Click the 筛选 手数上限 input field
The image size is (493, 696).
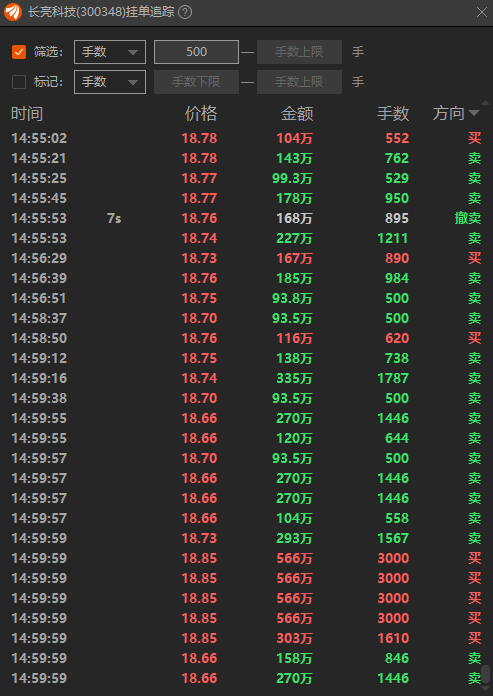coord(299,52)
